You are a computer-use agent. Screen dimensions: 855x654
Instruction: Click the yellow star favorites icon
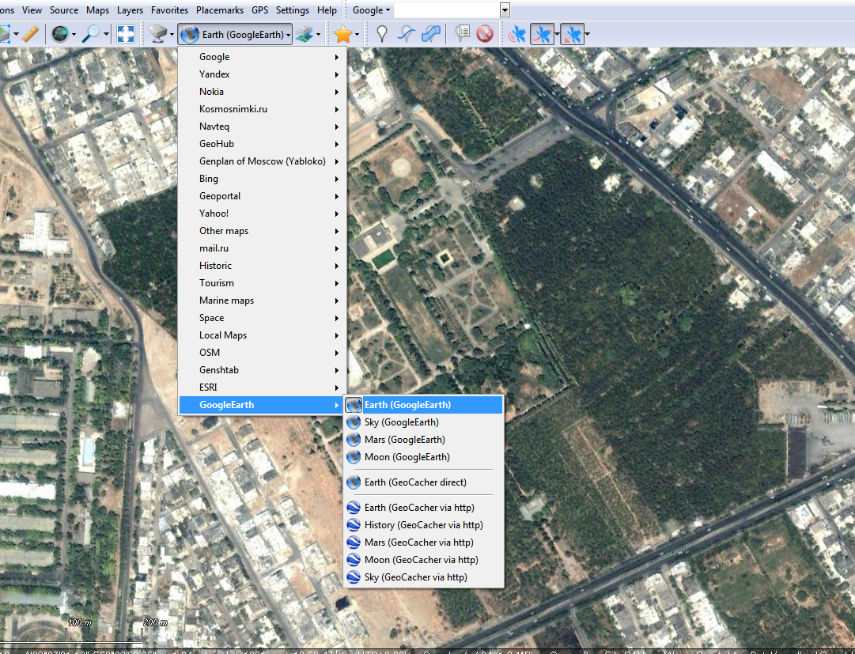(x=343, y=34)
